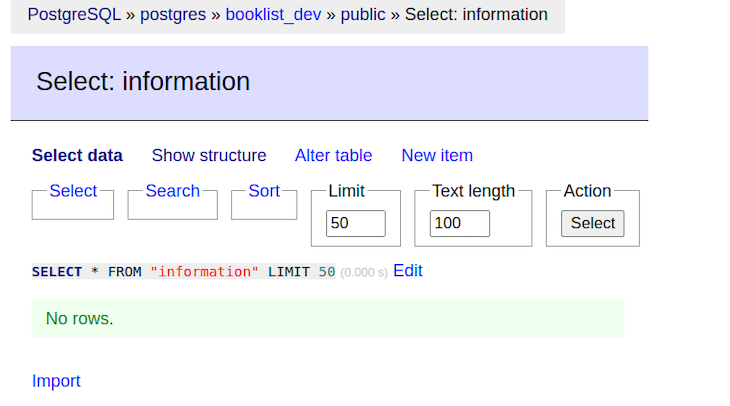Open the Show structure tab

(209, 155)
